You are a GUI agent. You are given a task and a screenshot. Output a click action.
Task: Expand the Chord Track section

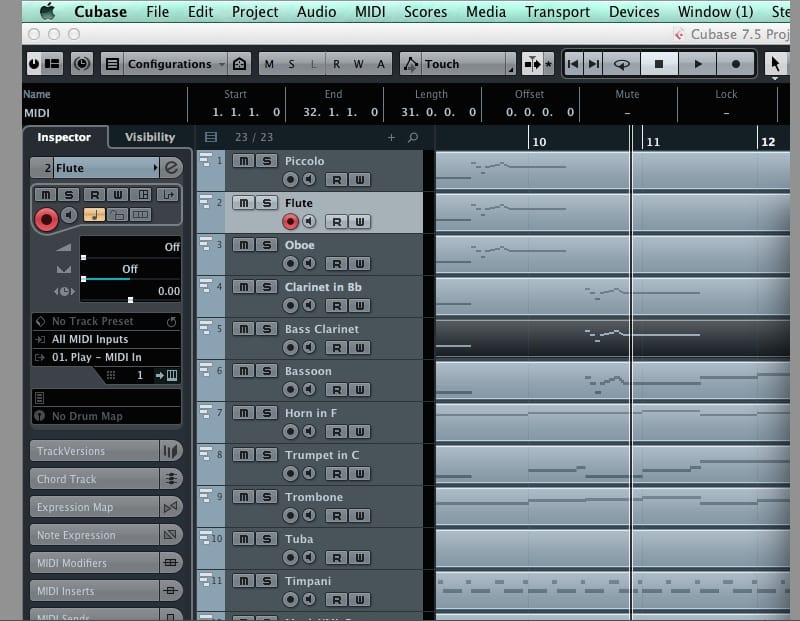pyautogui.click(x=94, y=479)
